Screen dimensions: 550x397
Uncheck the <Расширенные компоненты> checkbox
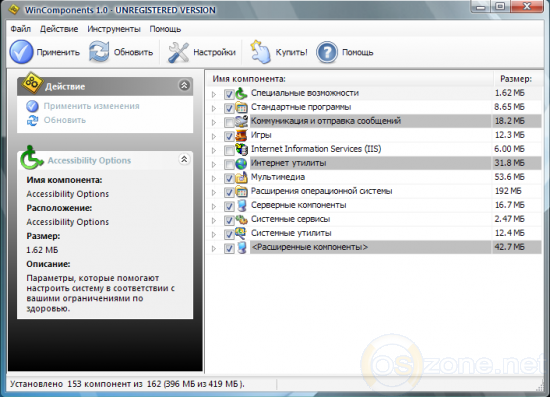coord(229,249)
